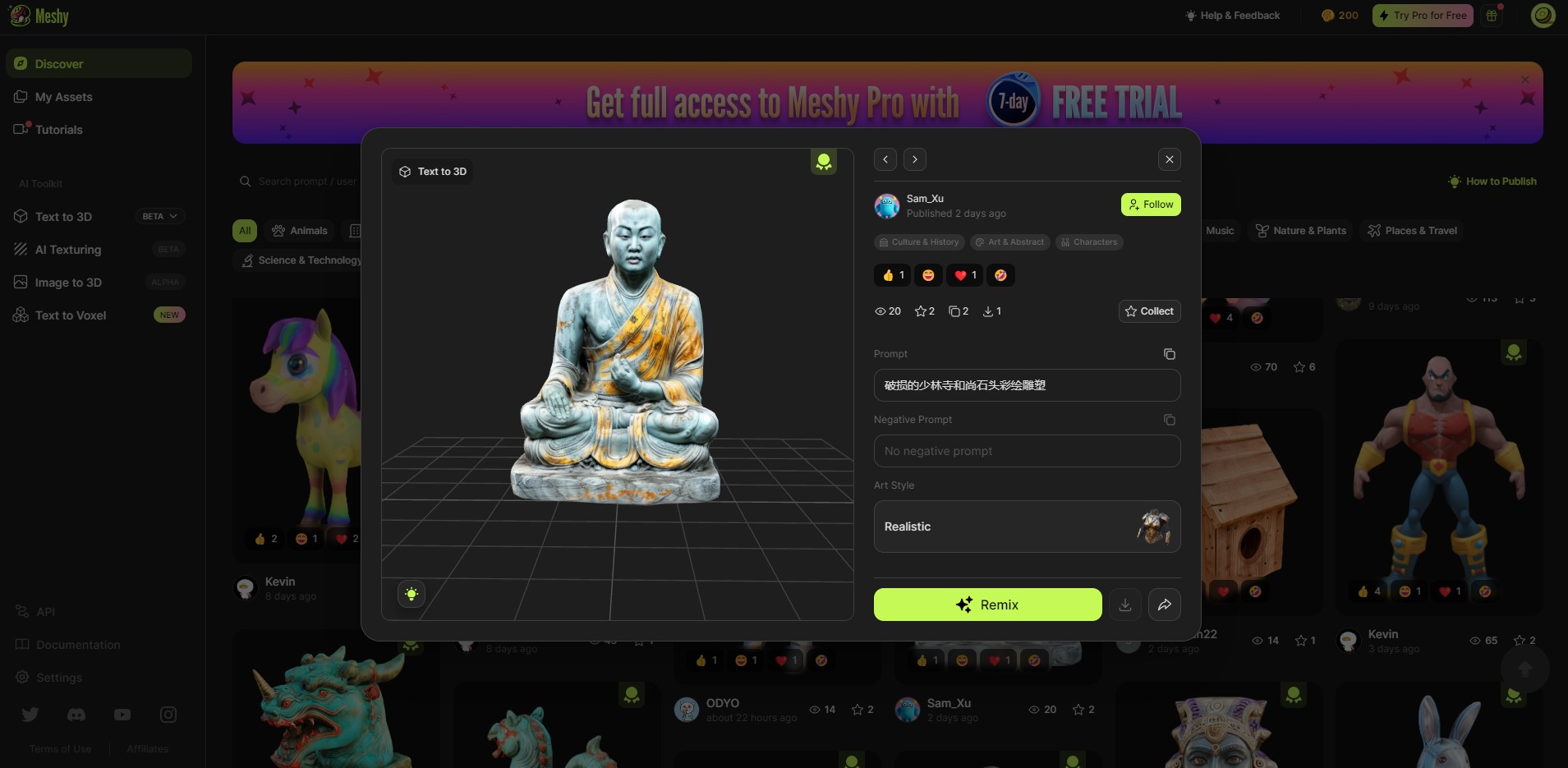Select Text to 3D in the AI Toolkit
The image size is (1568, 768).
click(64, 217)
